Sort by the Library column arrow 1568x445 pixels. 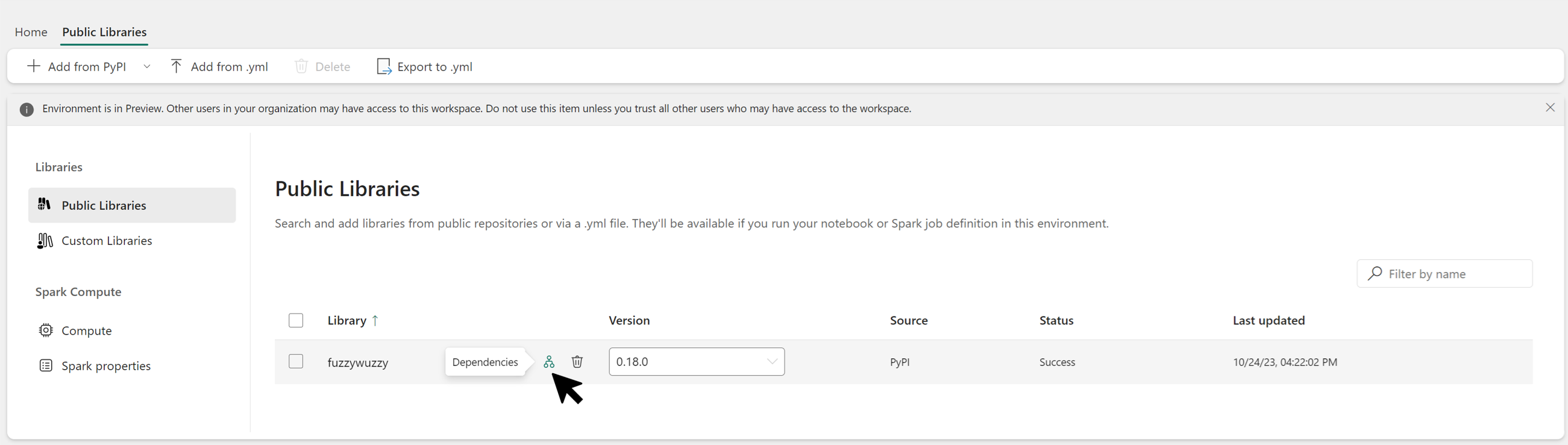point(375,321)
